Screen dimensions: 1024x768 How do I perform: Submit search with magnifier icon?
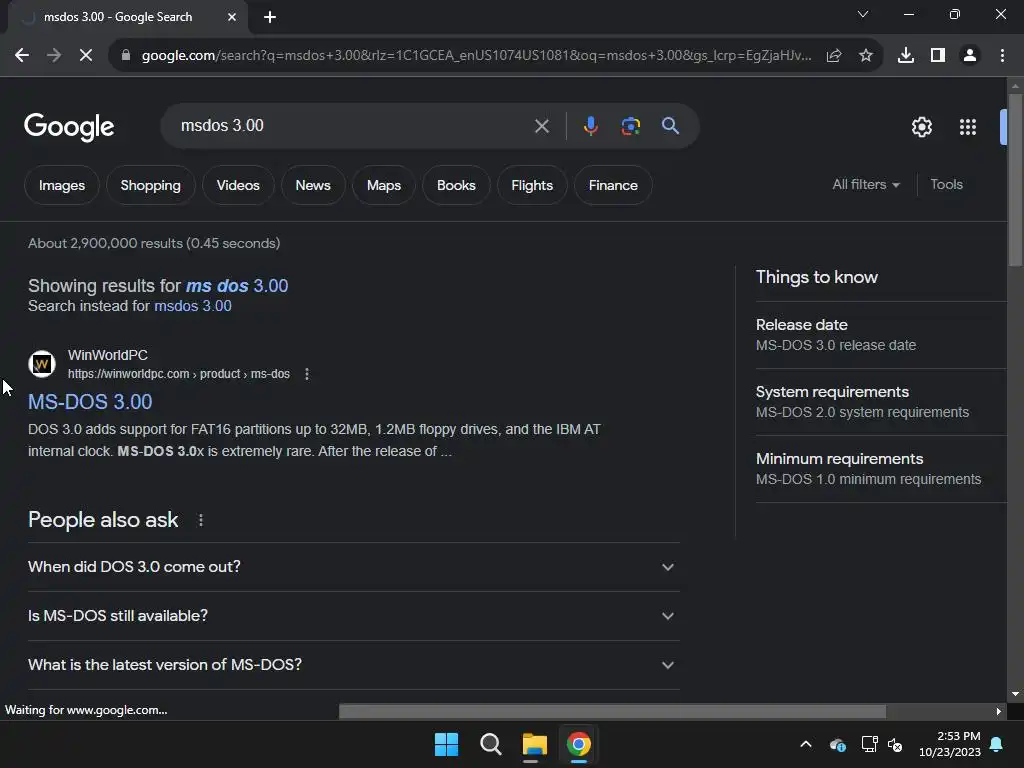tap(670, 126)
